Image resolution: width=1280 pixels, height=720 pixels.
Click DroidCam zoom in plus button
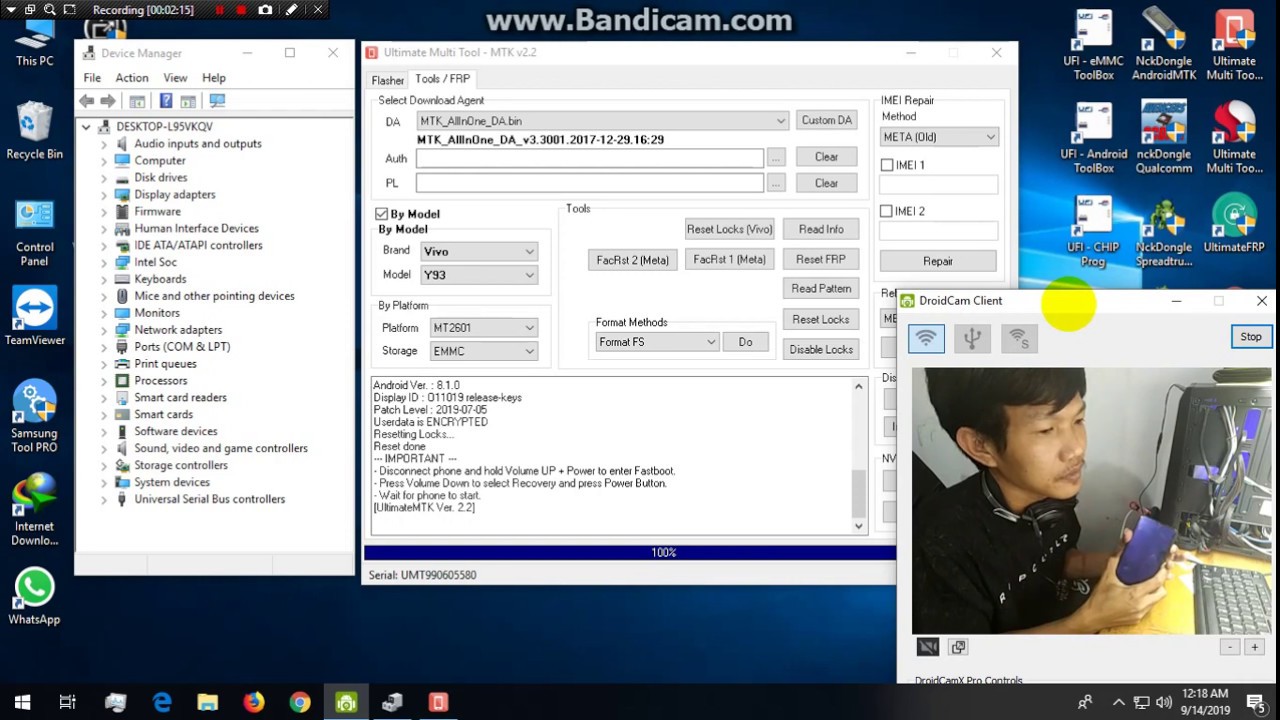[x=1254, y=647]
